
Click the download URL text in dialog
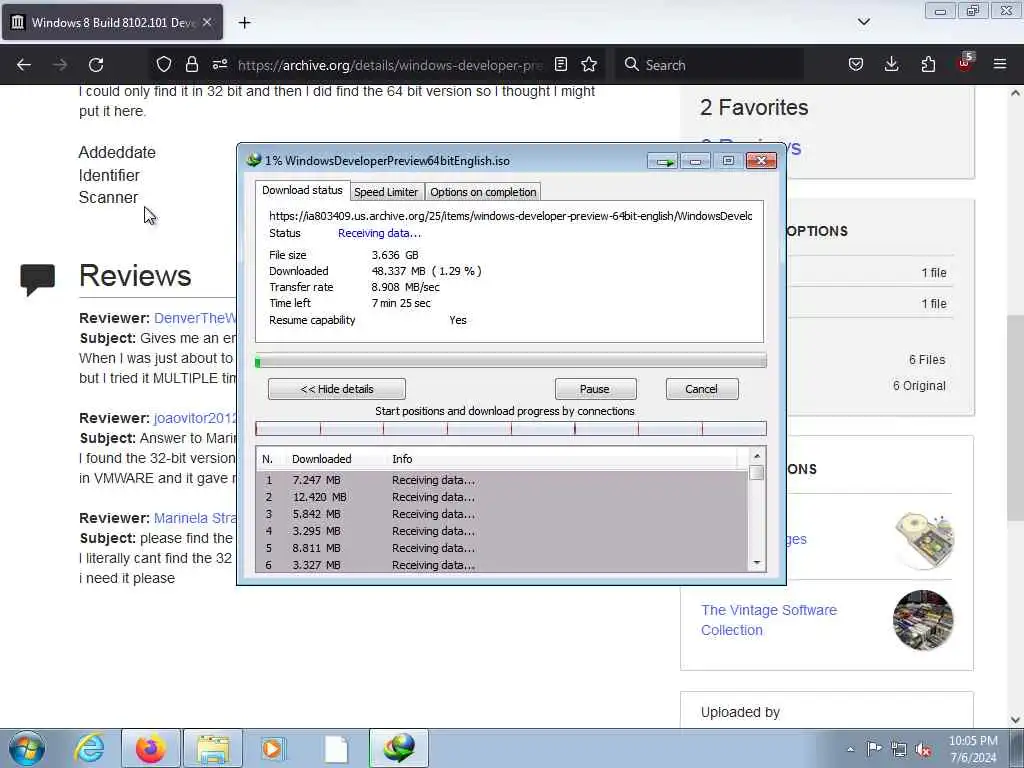click(x=511, y=216)
